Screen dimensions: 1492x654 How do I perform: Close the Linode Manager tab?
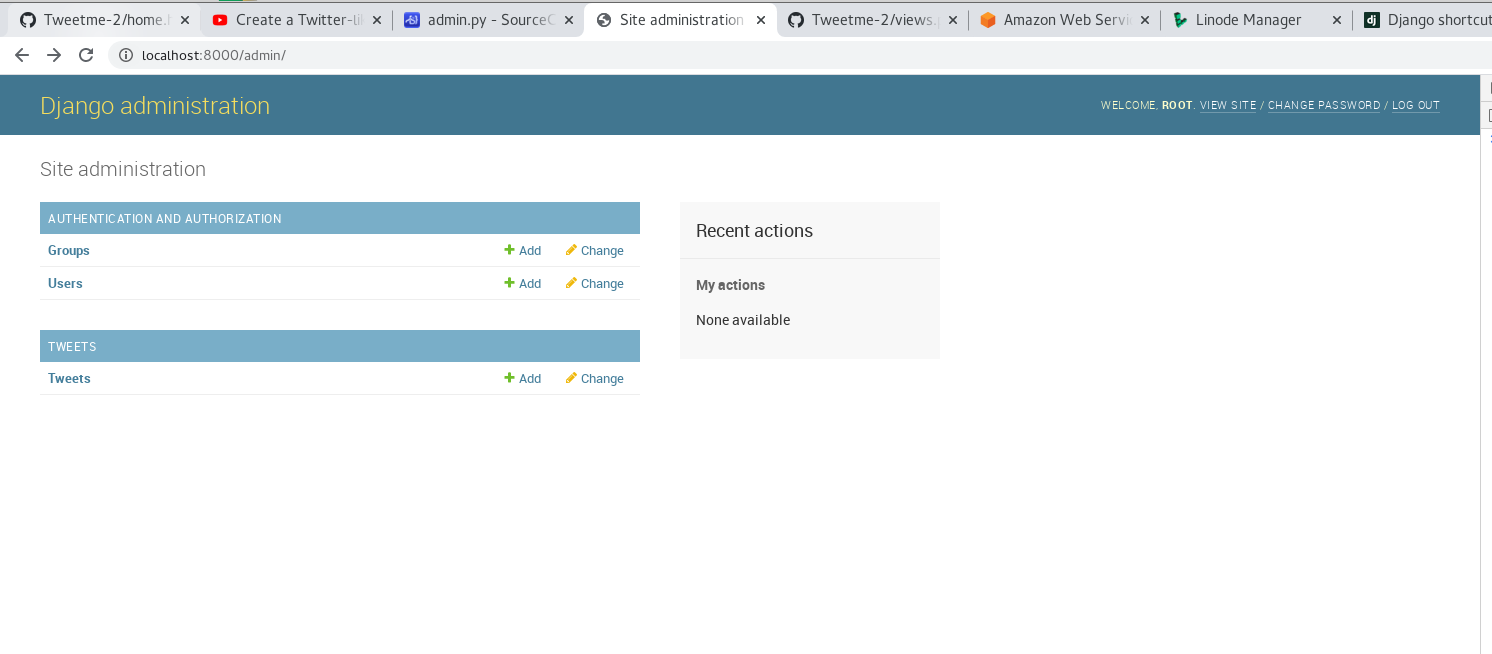(1336, 20)
